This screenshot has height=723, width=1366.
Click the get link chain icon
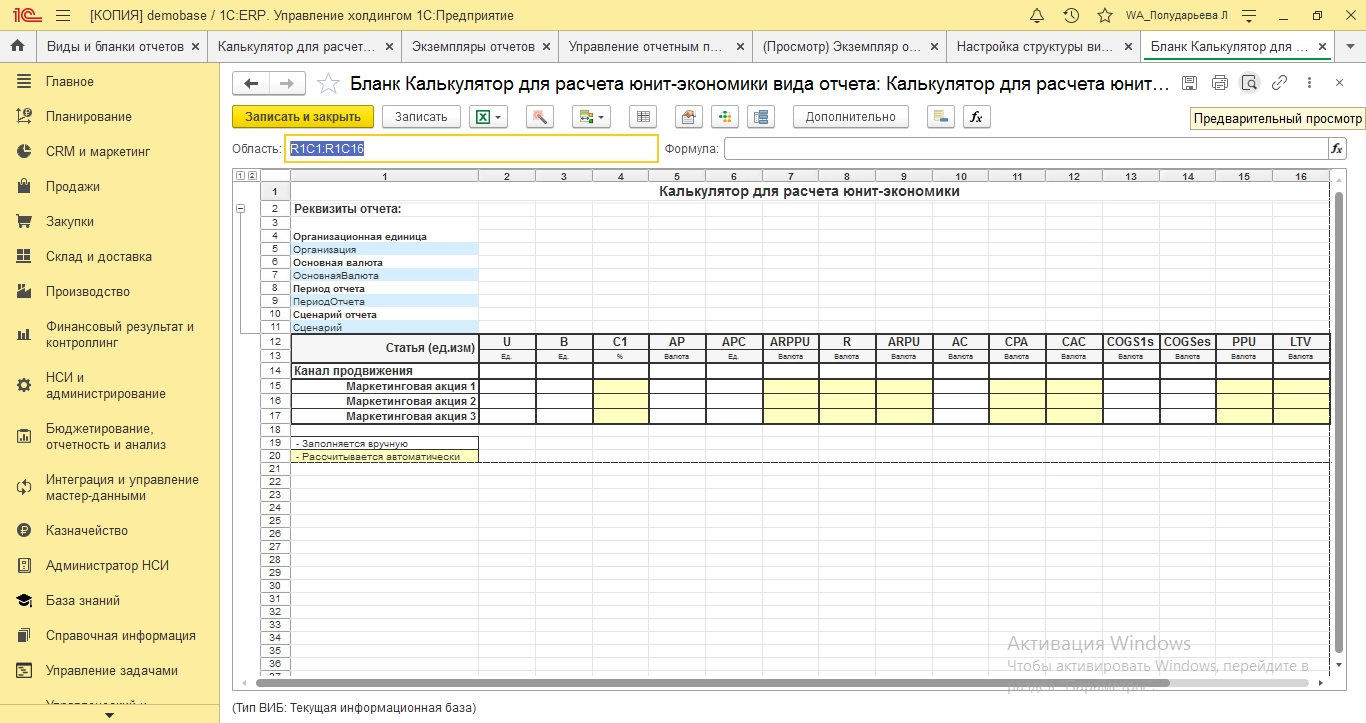[x=1279, y=83]
